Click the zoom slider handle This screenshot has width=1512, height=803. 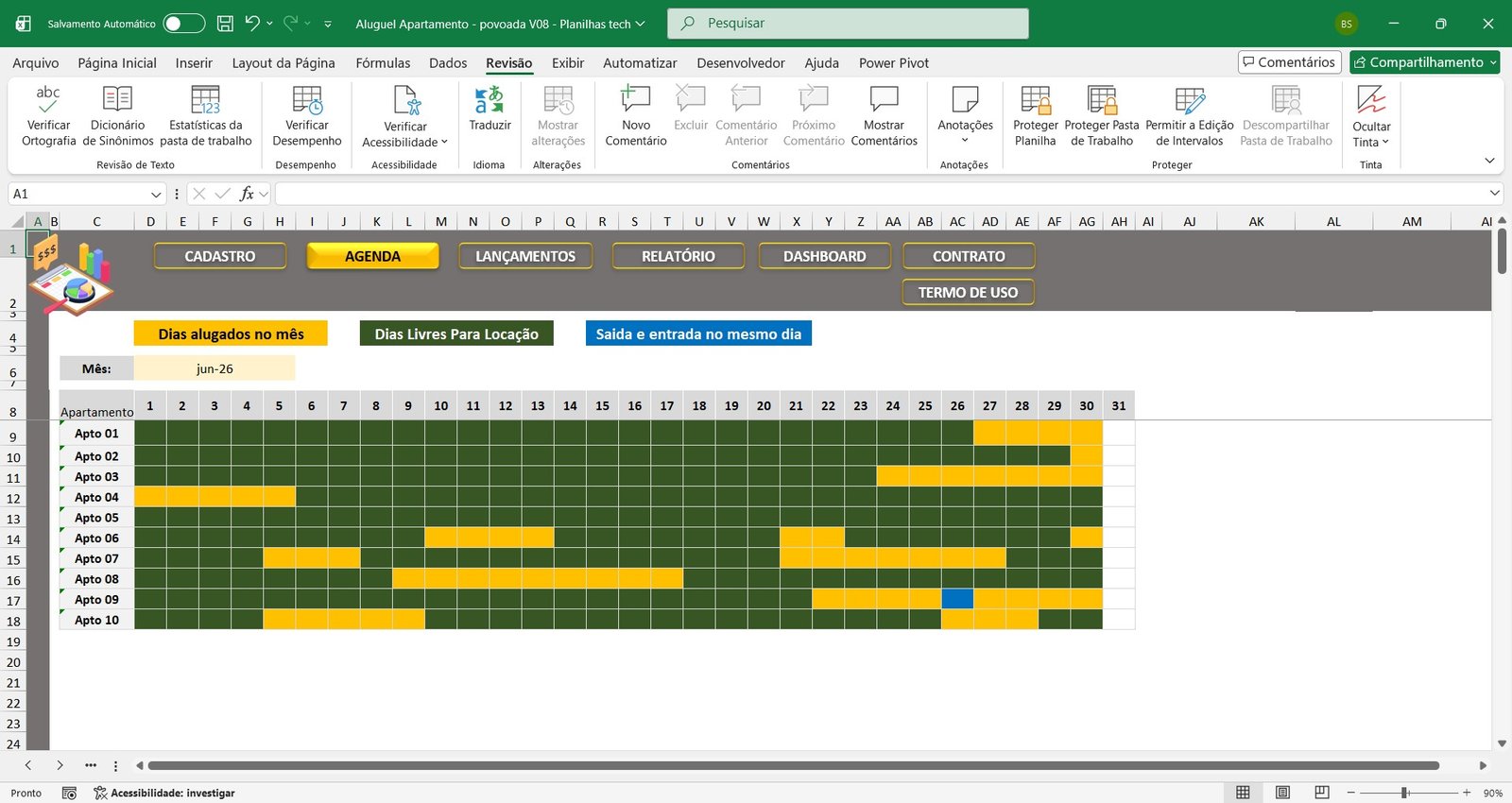(1404, 793)
